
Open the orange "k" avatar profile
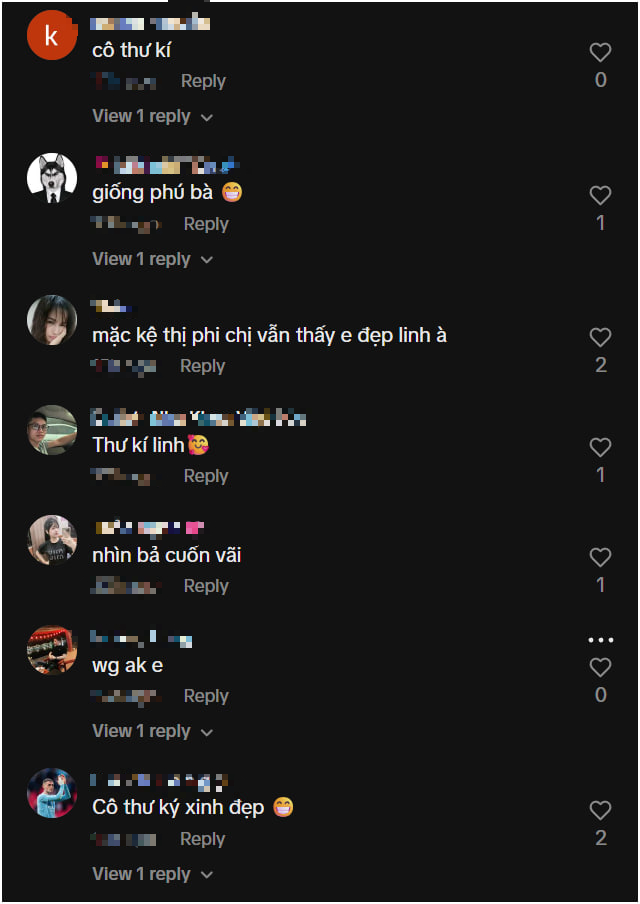tap(52, 38)
